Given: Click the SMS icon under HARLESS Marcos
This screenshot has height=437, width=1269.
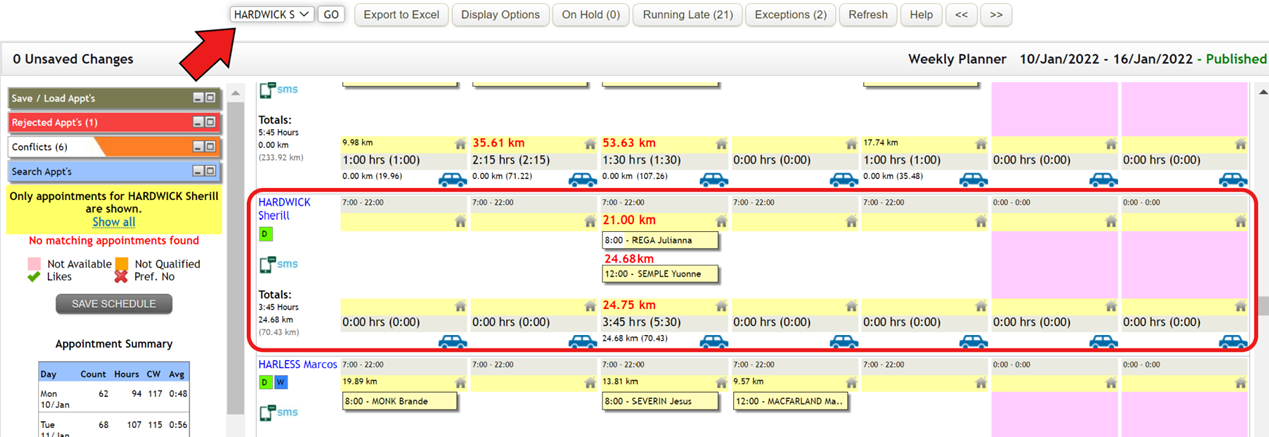Looking at the screenshot, I should [x=278, y=412].
